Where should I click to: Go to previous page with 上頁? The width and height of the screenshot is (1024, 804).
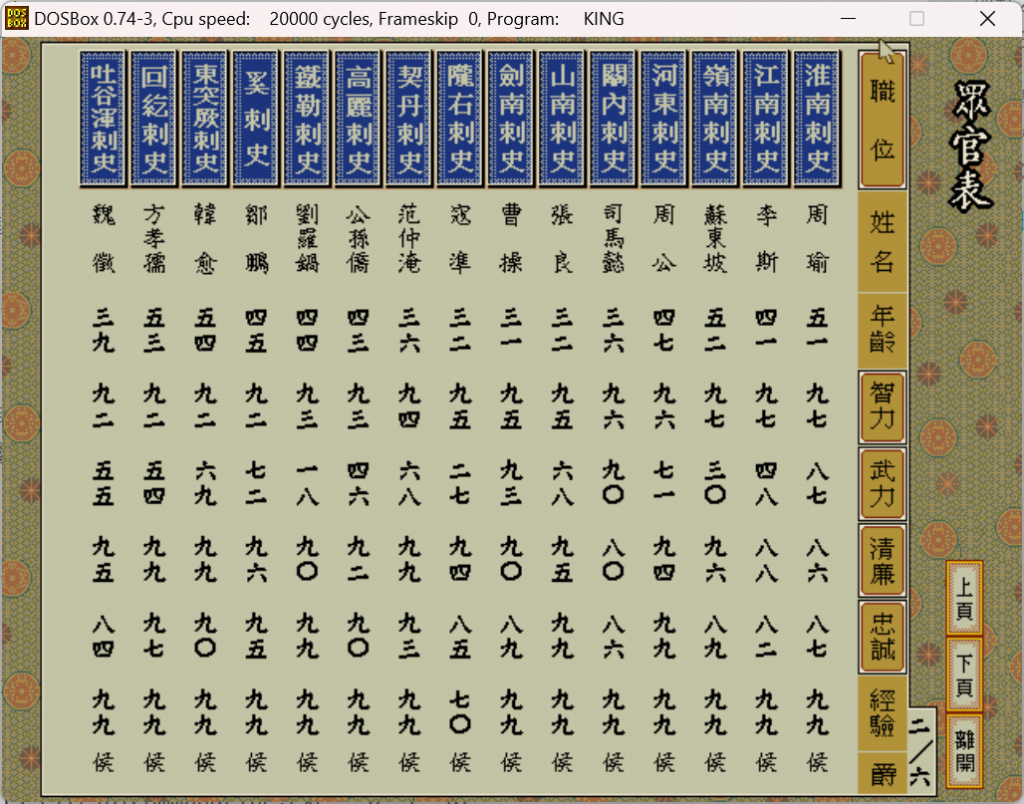click(x=965, y=598)
